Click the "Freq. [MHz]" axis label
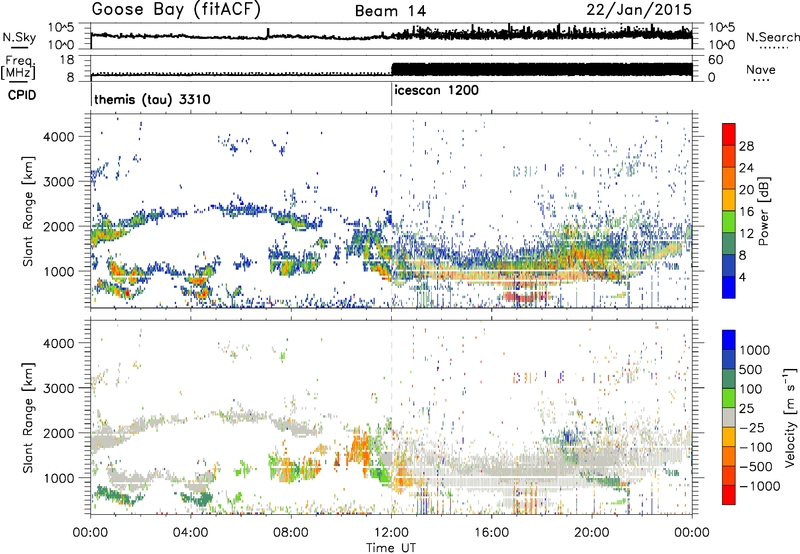Screen dimensions: 800x554 [19, 68]
